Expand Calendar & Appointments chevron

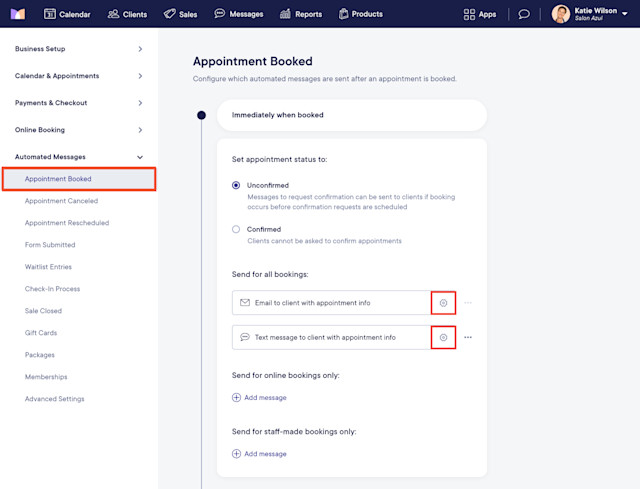pyautogui.click(x=140, y=76)
